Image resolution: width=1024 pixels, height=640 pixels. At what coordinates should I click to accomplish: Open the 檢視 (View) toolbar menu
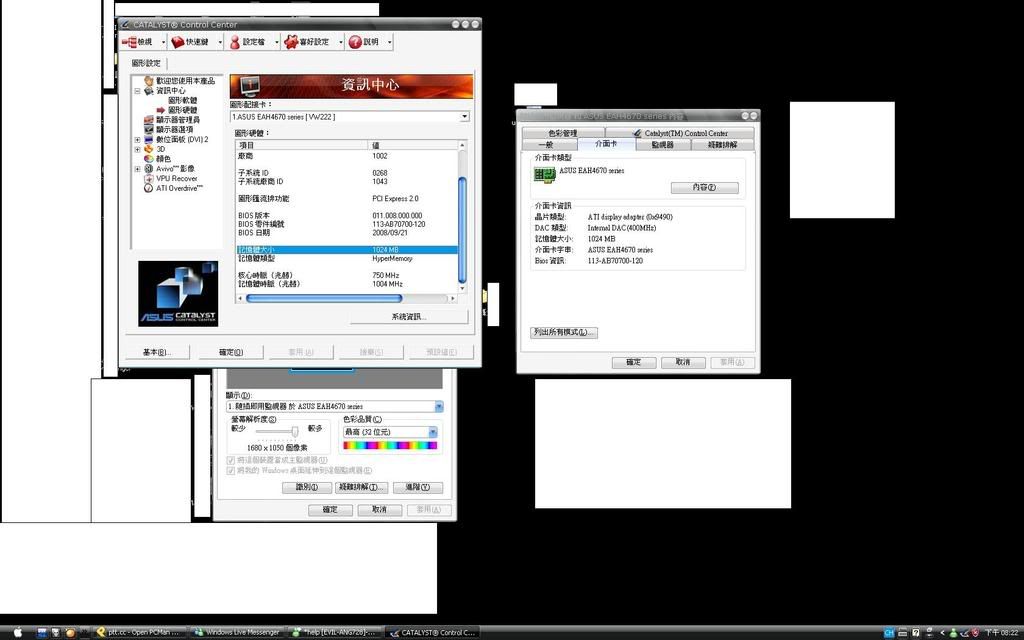click(x=140, y=42)
